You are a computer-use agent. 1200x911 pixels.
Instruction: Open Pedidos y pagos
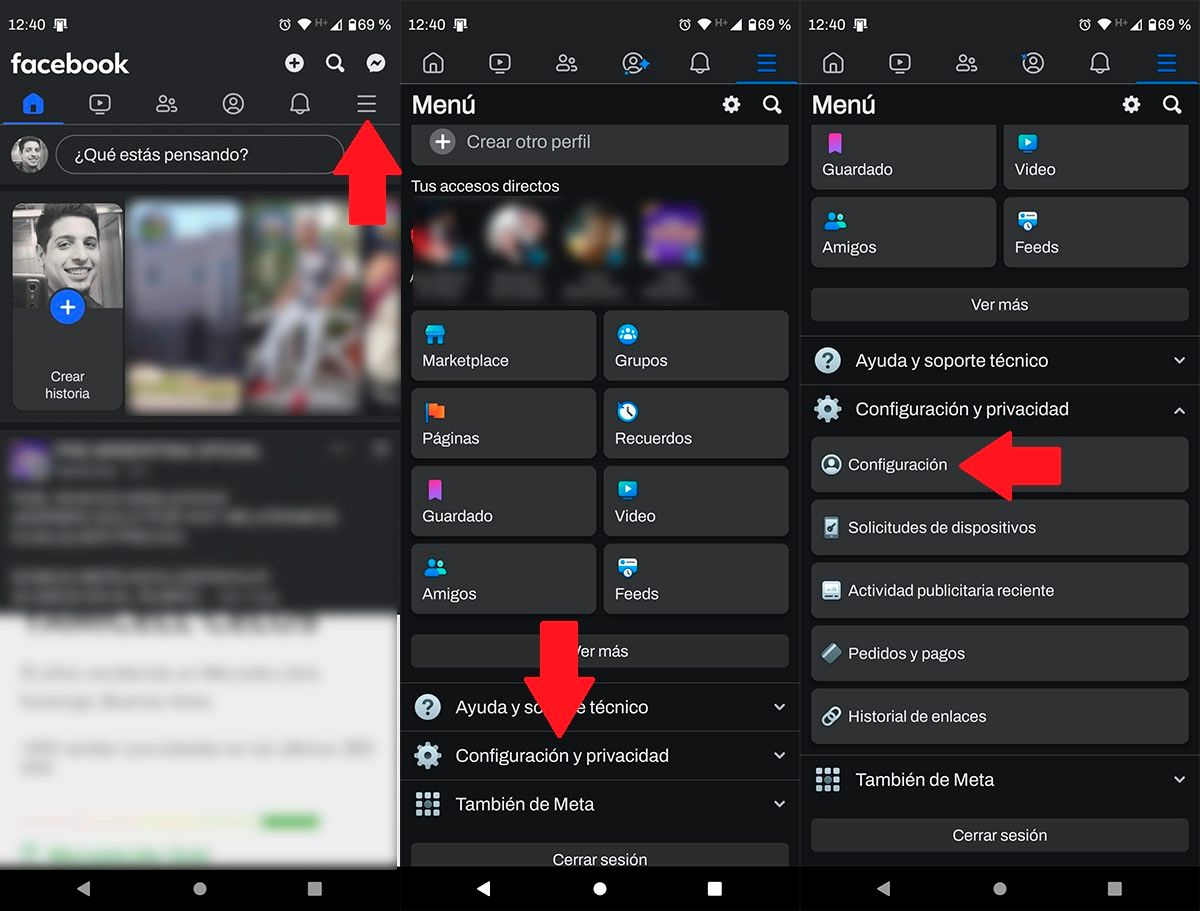(1000, 653)
